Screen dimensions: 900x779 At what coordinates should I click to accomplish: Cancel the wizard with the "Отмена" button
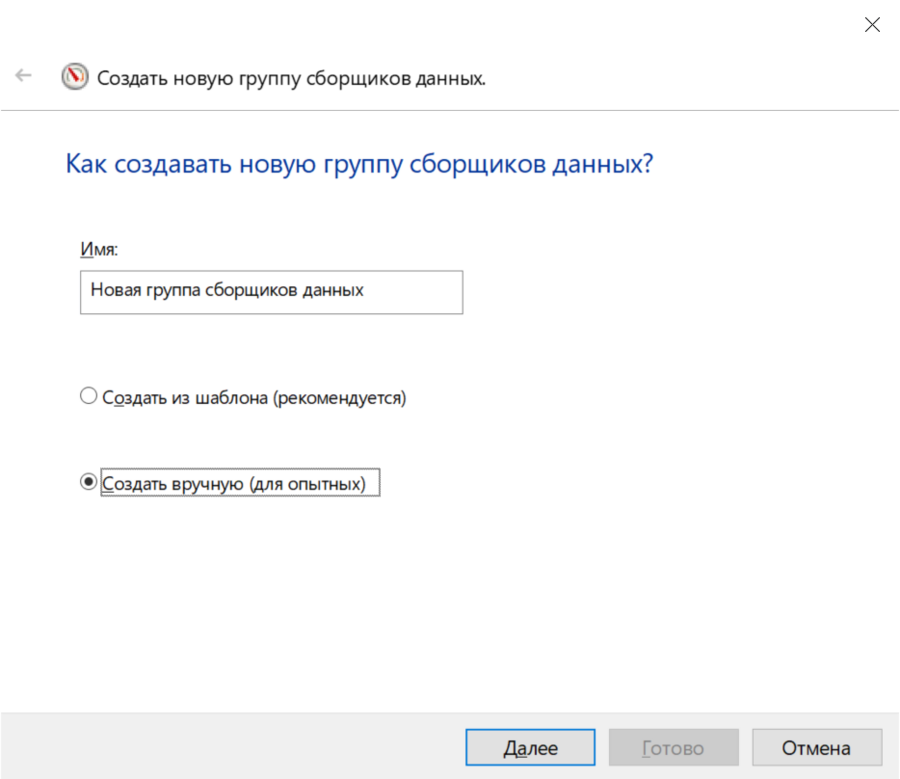(816, 748)
